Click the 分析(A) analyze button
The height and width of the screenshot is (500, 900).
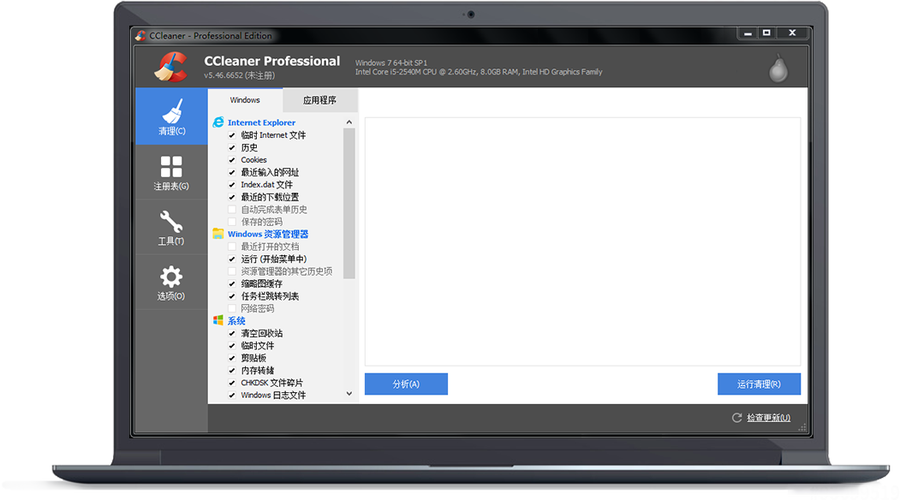pyautogui.click(x=406, y=384)
